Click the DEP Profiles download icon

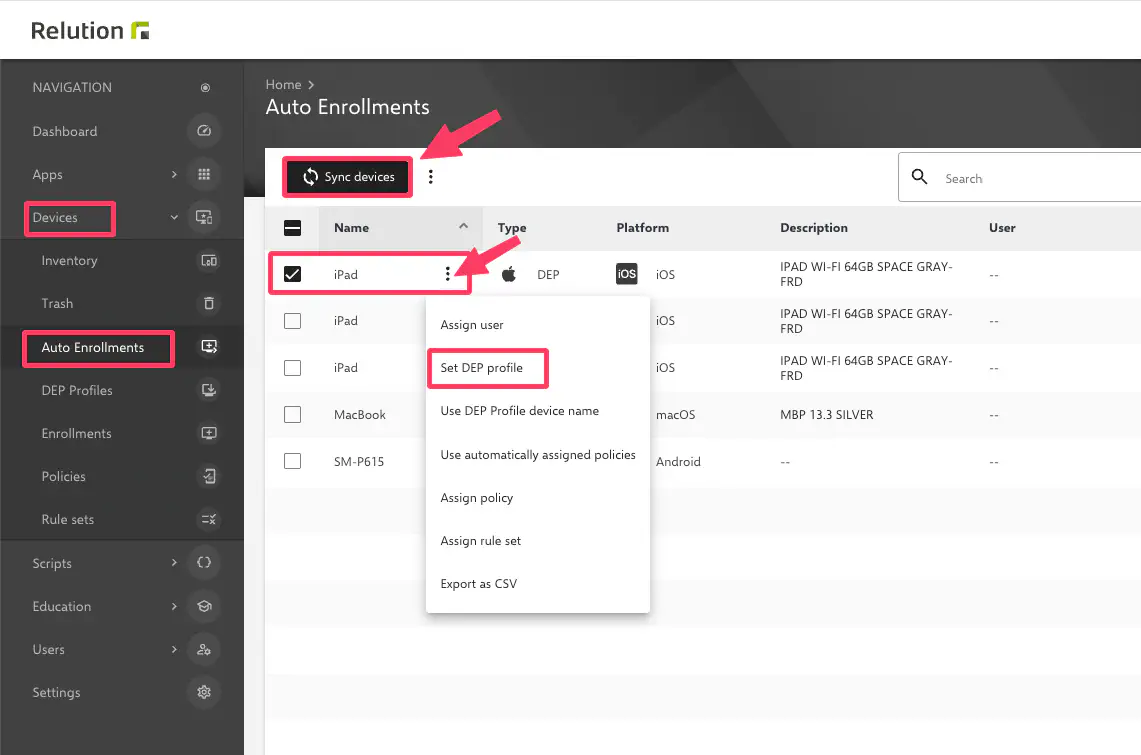(x=209, y=390)
